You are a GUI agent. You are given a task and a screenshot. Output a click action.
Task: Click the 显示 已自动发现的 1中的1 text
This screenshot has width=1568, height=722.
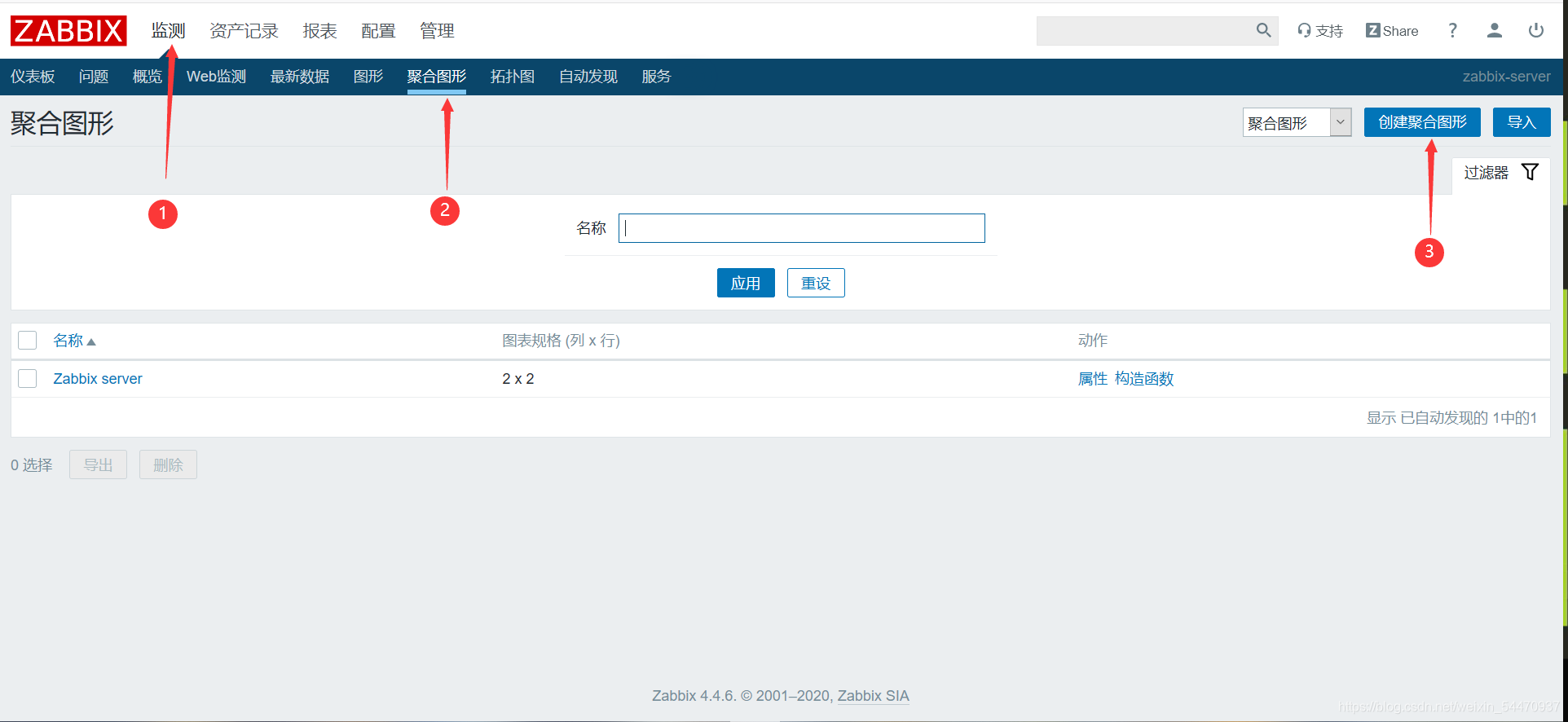(x=1451, y=418)
